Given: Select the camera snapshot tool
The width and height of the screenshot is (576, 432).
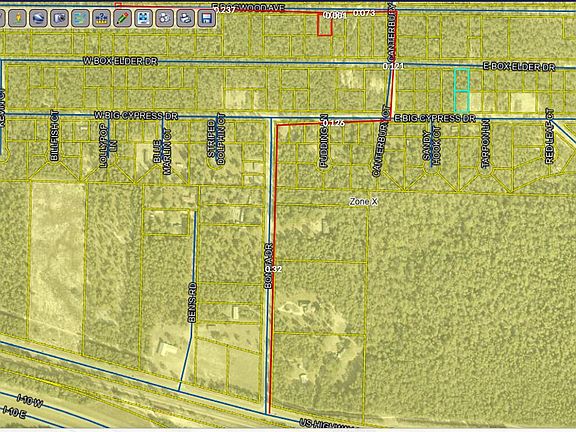Looking at the screenshot, I should point(59,18).
